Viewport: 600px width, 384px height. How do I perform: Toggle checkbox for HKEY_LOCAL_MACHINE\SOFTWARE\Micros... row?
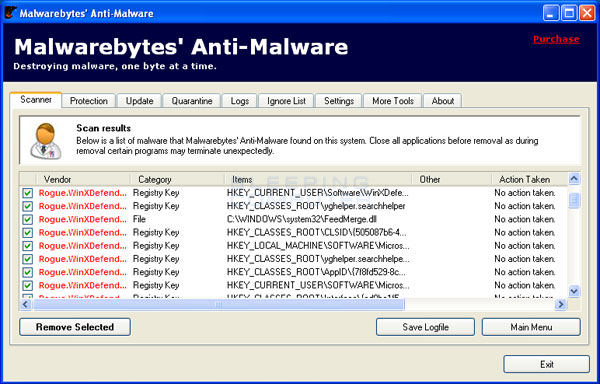point(27,246)
